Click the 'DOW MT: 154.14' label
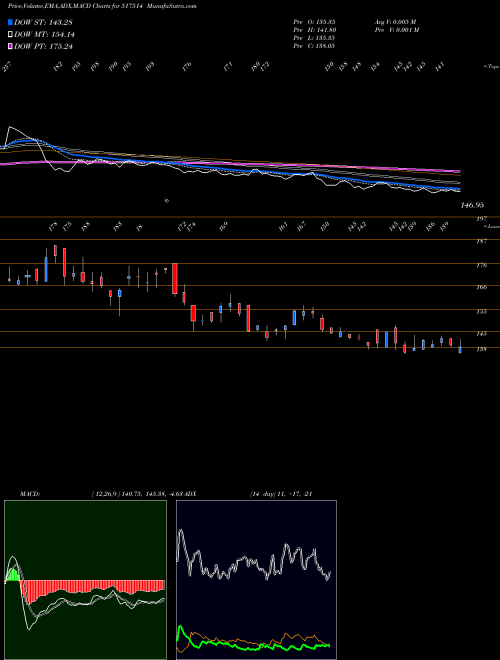 pos(44,35)
